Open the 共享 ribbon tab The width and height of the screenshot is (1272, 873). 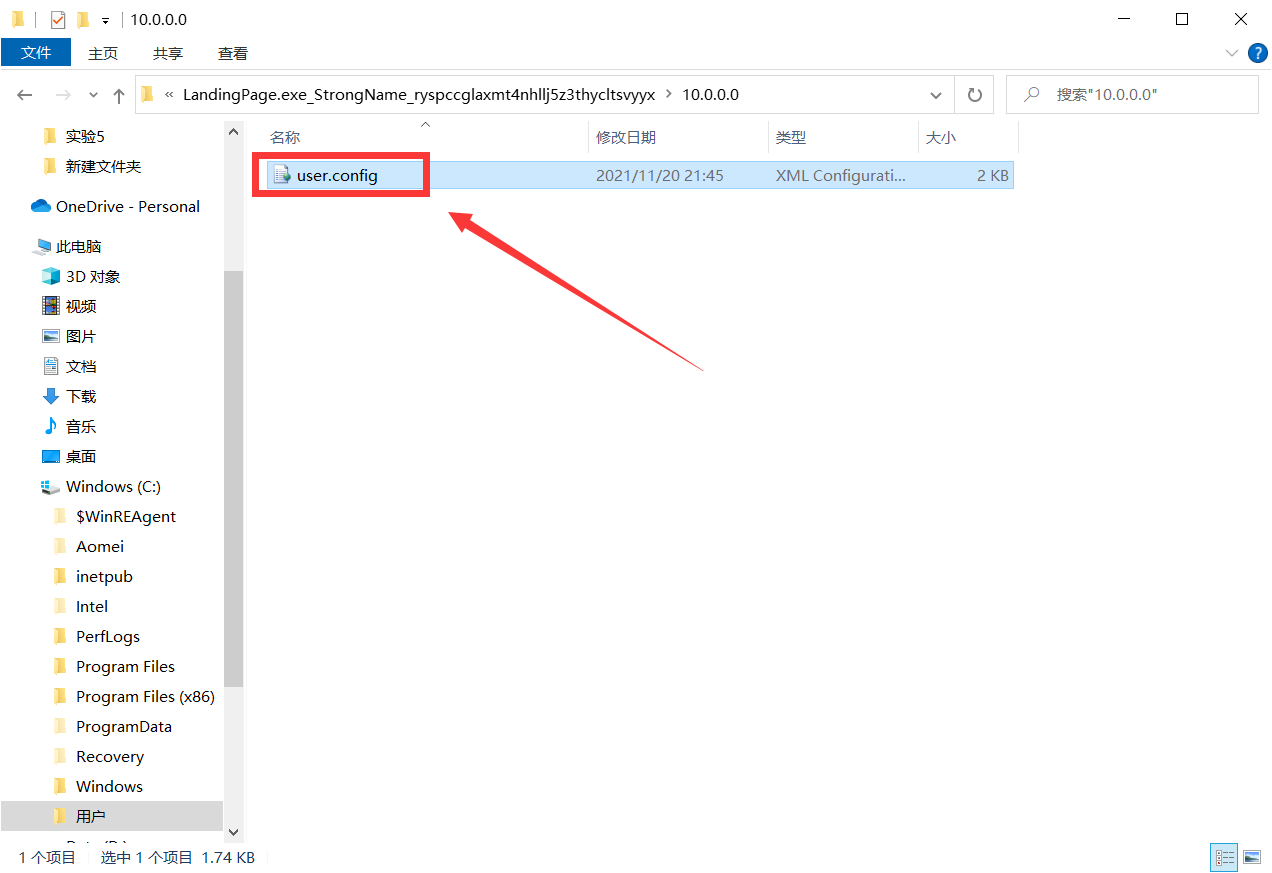168,53
